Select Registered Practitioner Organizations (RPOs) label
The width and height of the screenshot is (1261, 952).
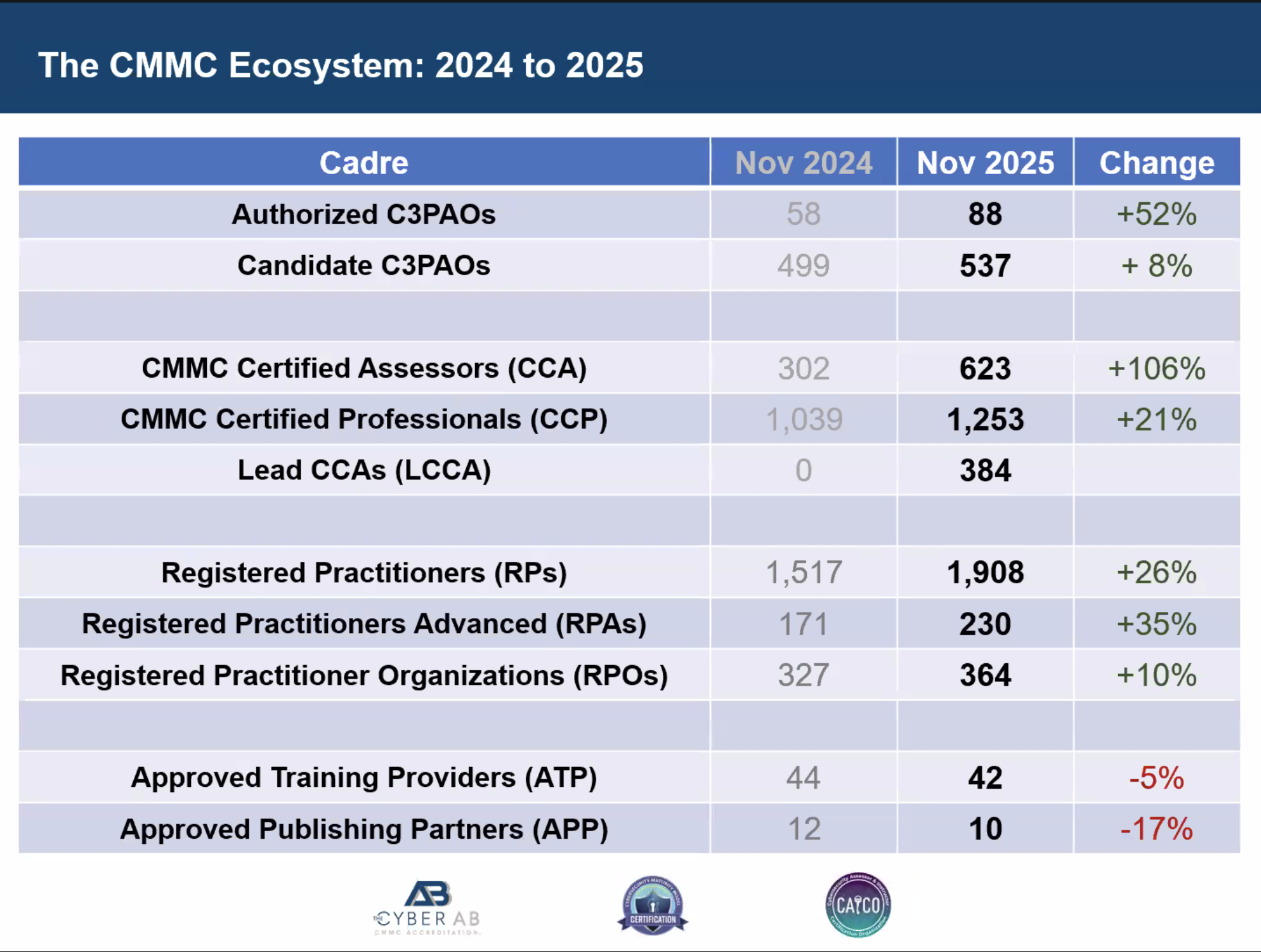pyautogui.click(x=364, y=675)
